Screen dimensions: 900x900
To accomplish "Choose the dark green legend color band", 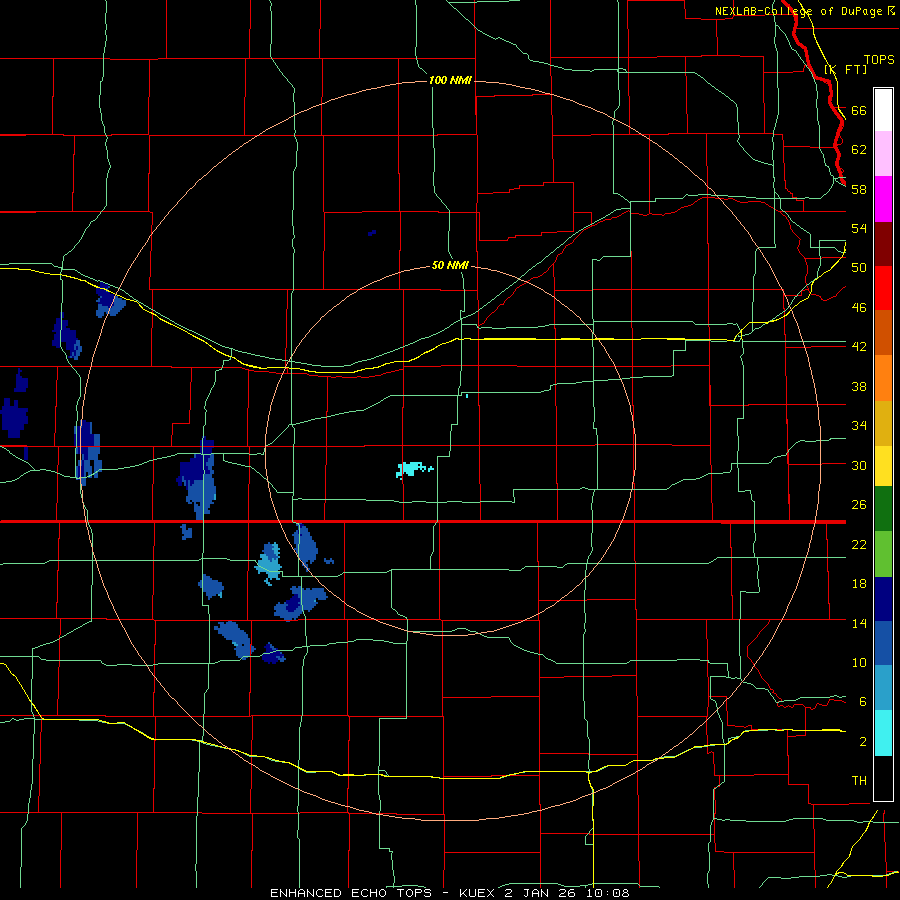I will [883, 509].
